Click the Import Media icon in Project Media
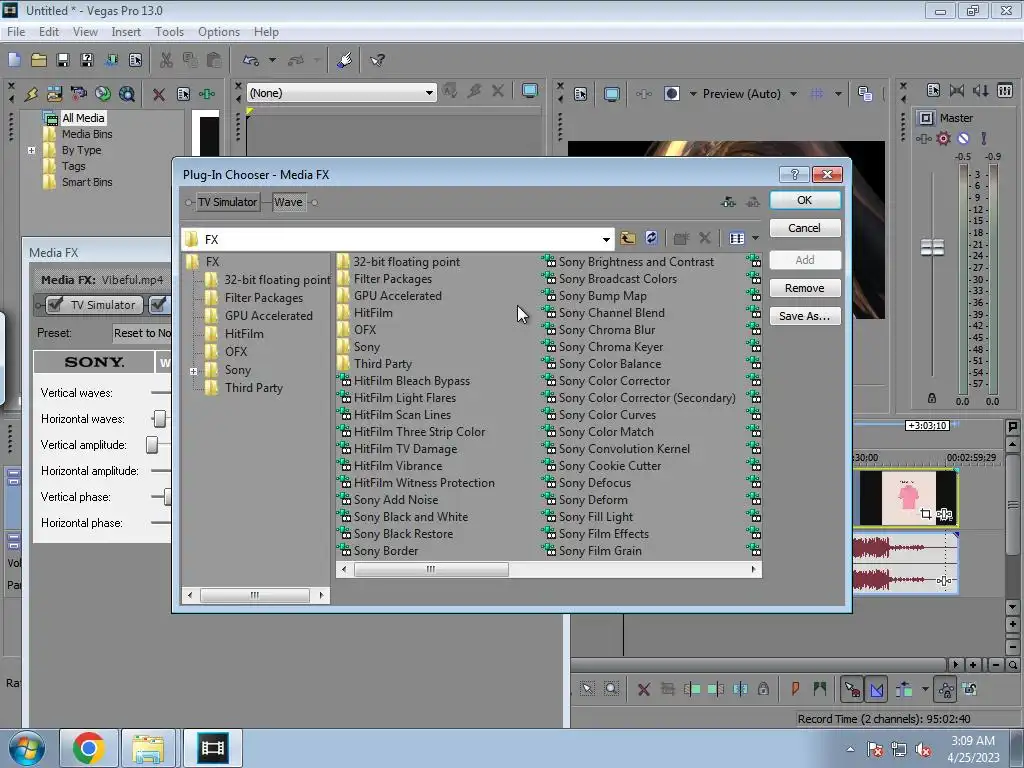1024x768 pixels. [x=54, y=94]
